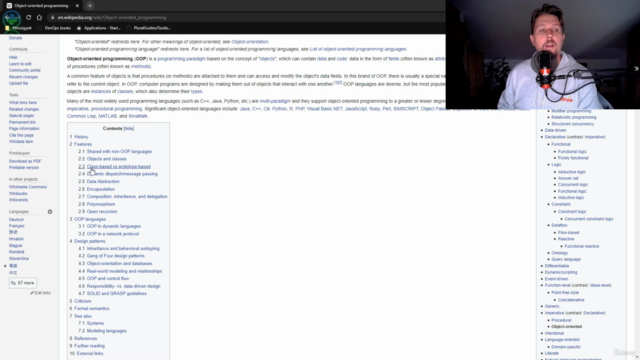Viewport: 640px width, 360px height.
Task: Jump to 2.3 Class-based vs prototype-based
Action: 114,167
